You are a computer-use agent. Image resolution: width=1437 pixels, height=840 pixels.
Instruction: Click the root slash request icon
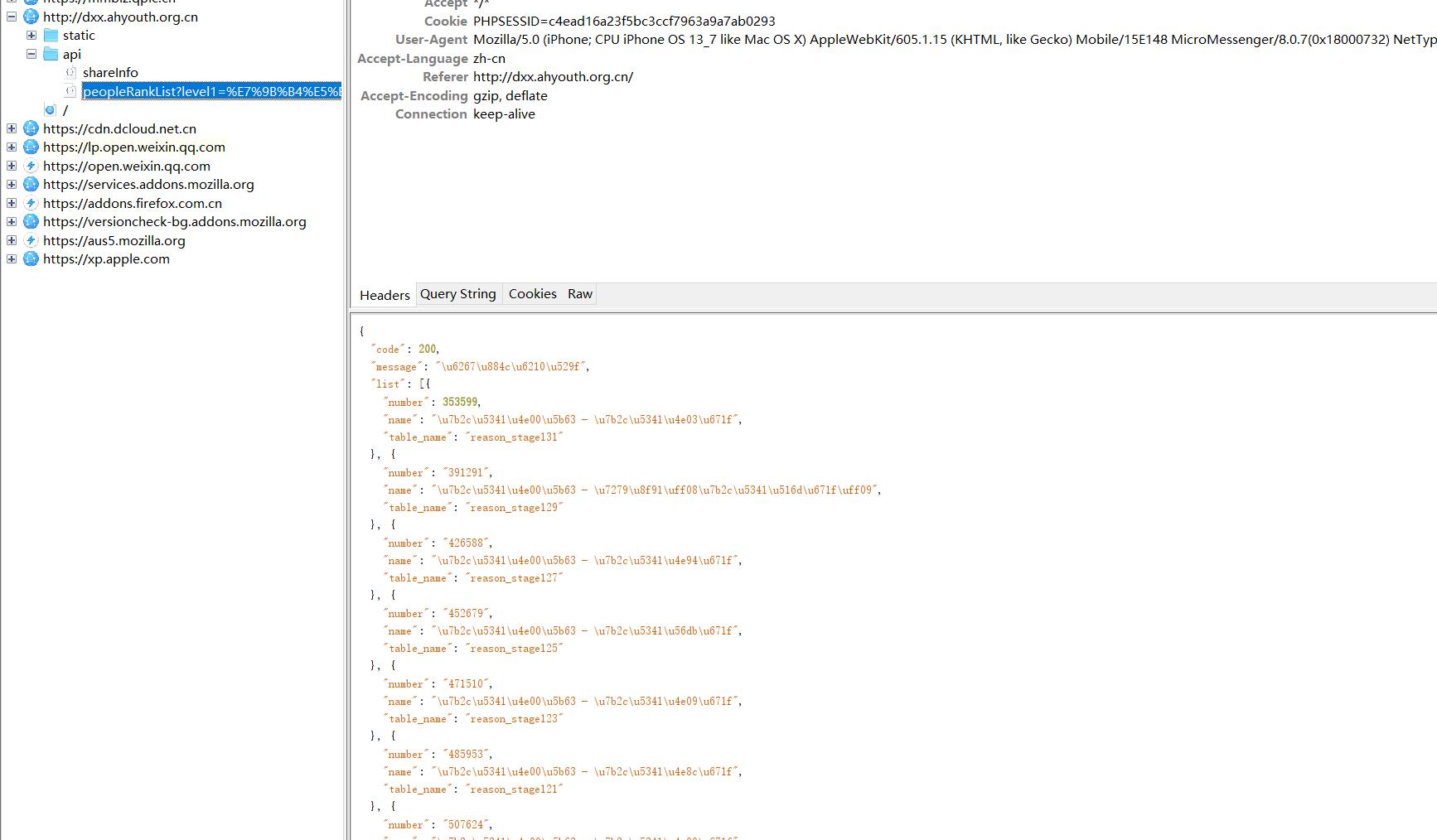[x=51, y=109]
